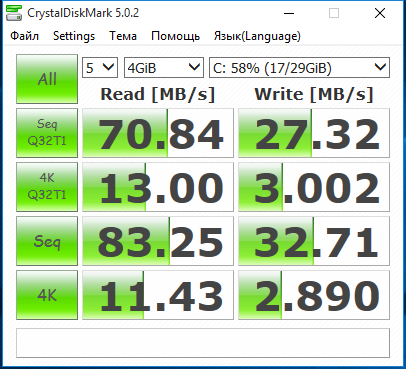Screen dimensions: 406x369
Task: Open the Тема menu
Action: click(x=123, y=36)
